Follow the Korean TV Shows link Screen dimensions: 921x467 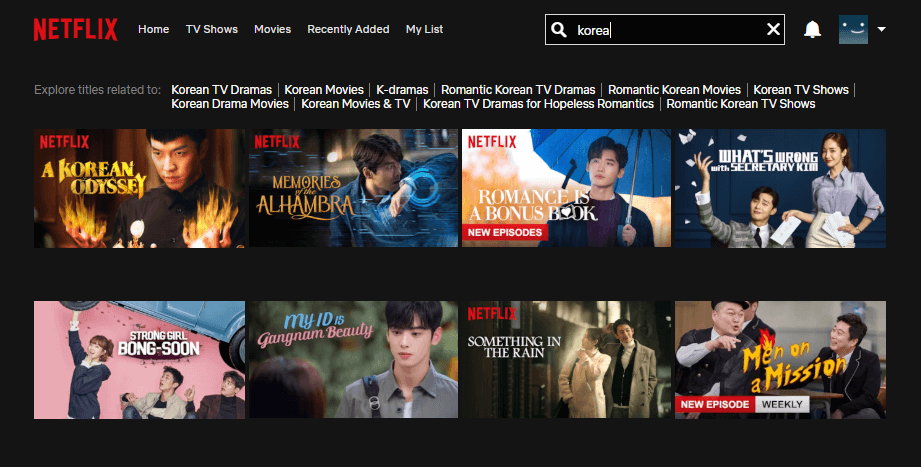click(801, 90)
